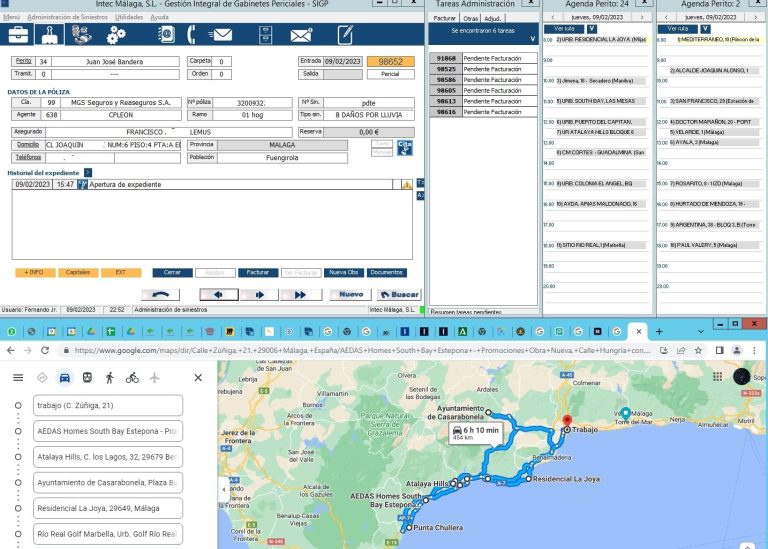This screenshot has width=768, height=549.
Task: Open the Google Maps hamburger menu
Action: click(18, 378)
